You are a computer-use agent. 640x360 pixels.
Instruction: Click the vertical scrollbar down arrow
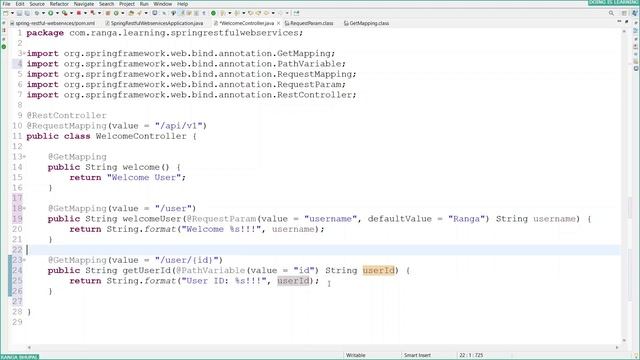pyautogui.click(x=624, y=340)
